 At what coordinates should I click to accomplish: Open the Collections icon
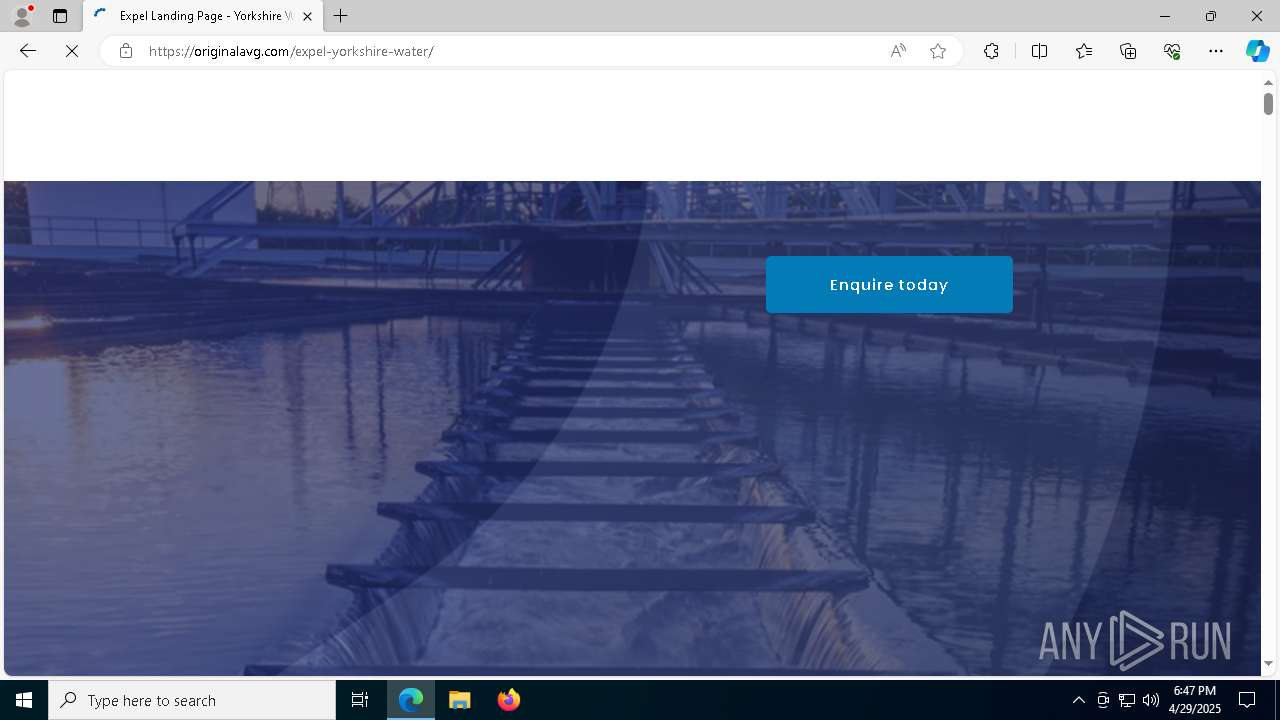click(1128, 51)
